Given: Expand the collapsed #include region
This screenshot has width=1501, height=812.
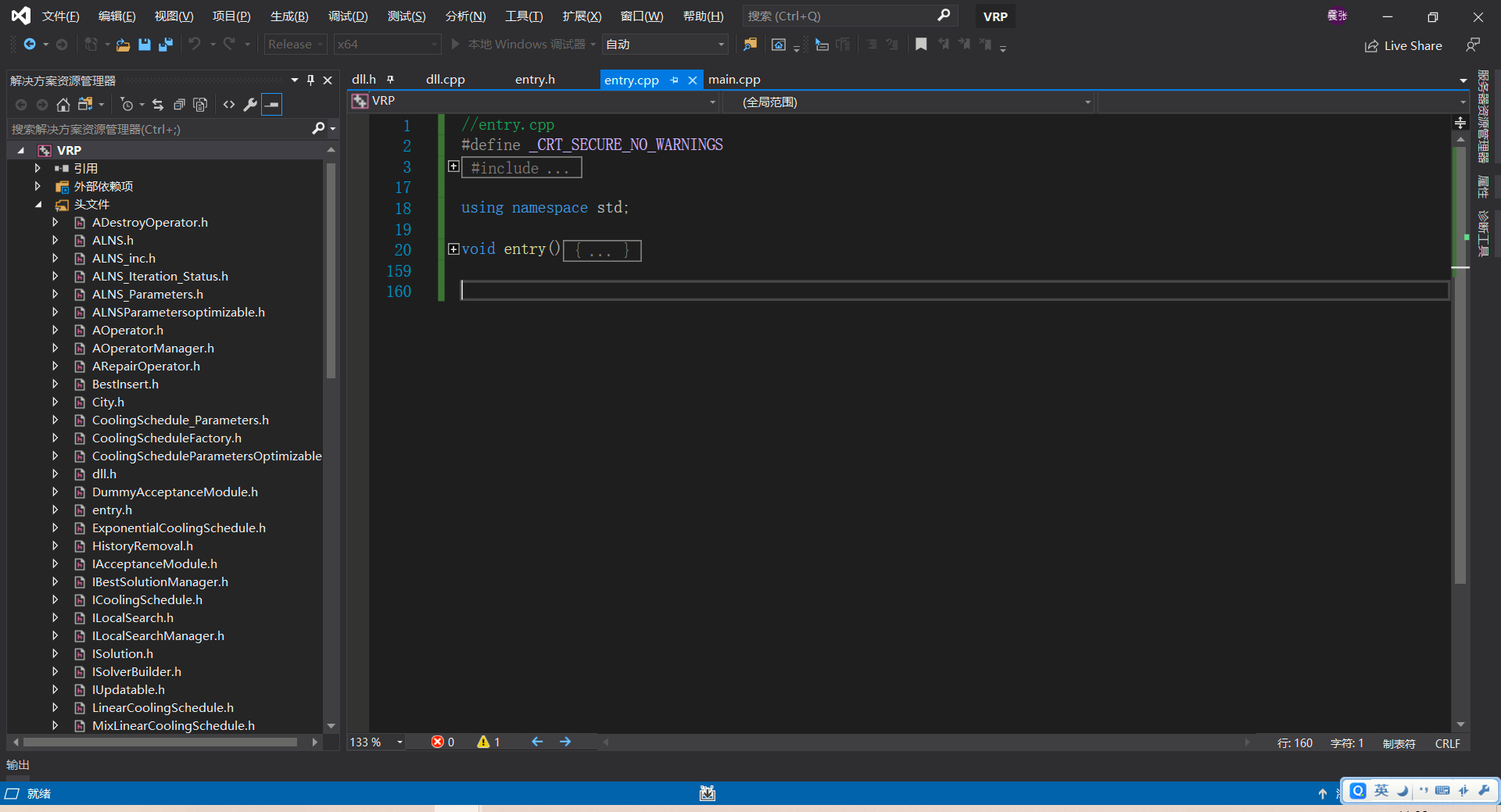Looking at the screenshot, I should point(453,166).
